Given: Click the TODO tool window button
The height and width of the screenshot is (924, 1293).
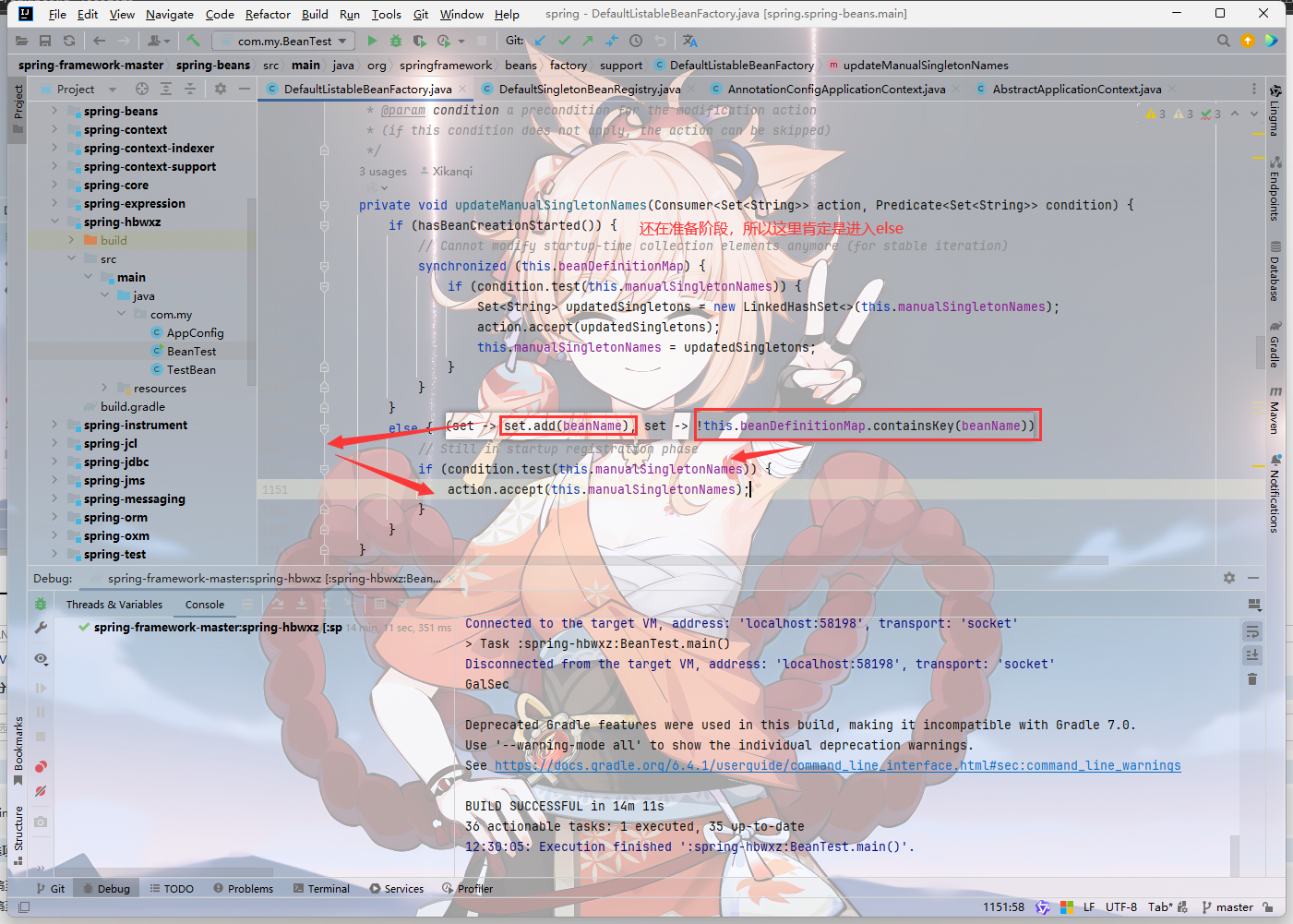Looking at the screenshot, I should pos(172,889).
